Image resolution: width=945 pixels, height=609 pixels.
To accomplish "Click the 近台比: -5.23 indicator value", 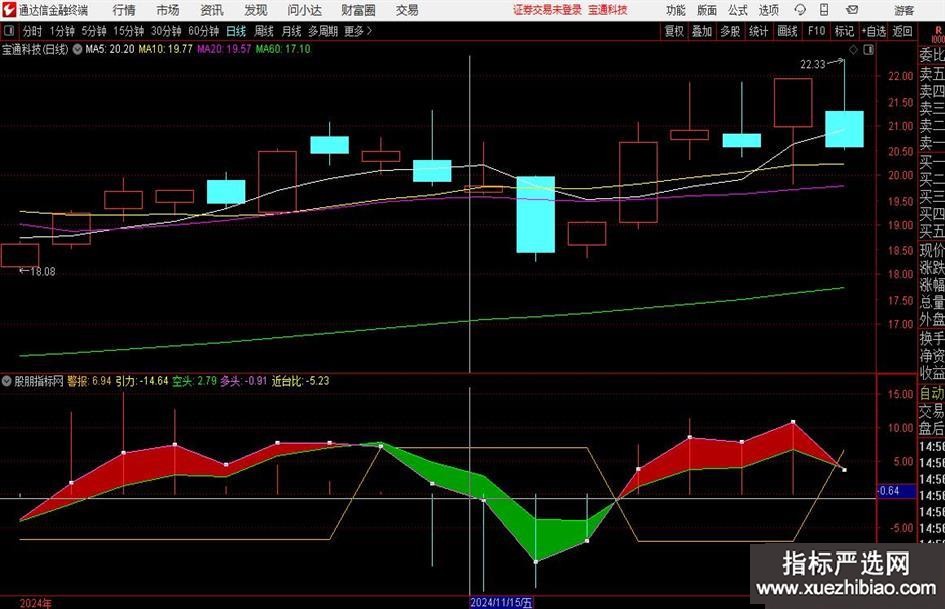I will point(300,381).
